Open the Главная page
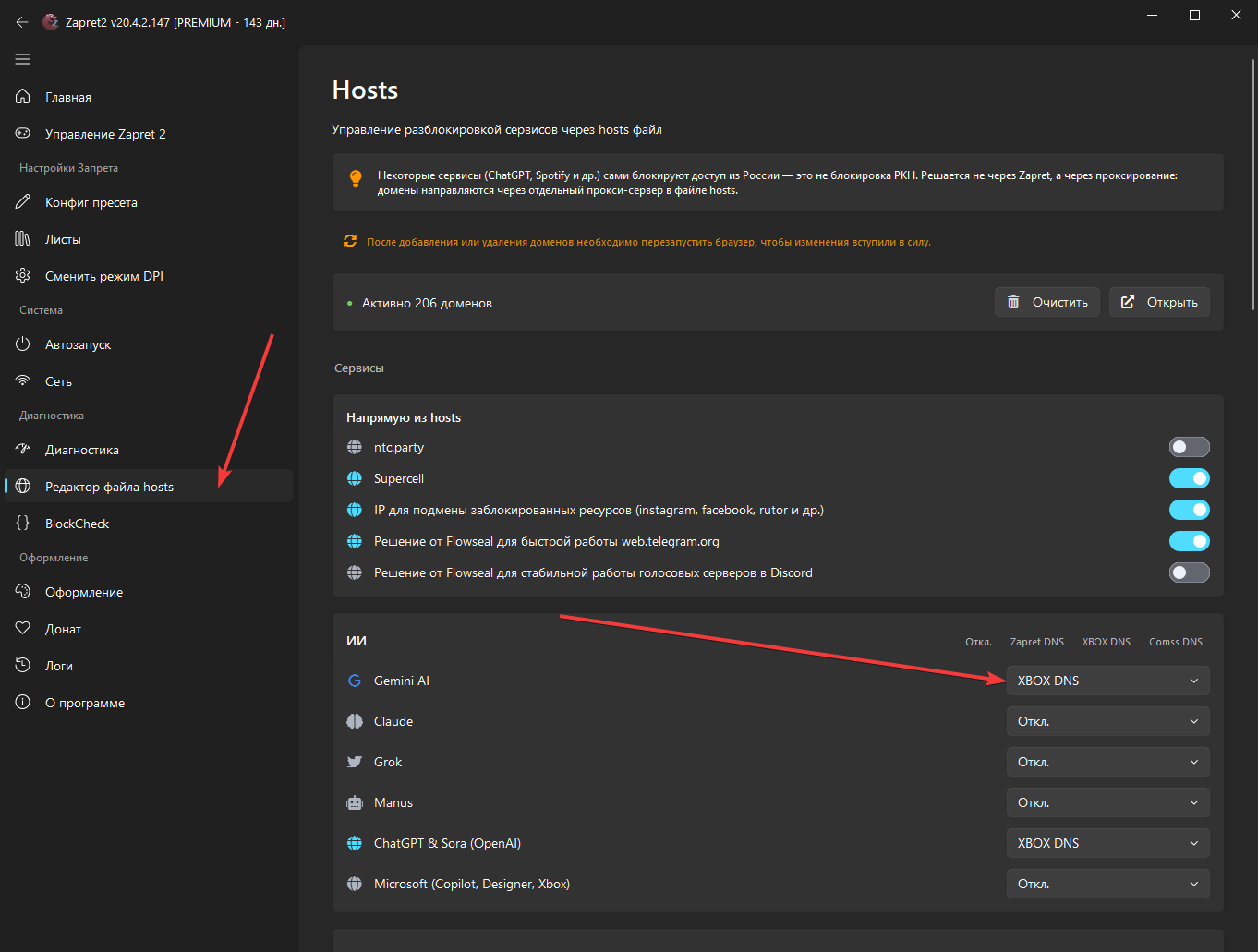 coord(149,97)
